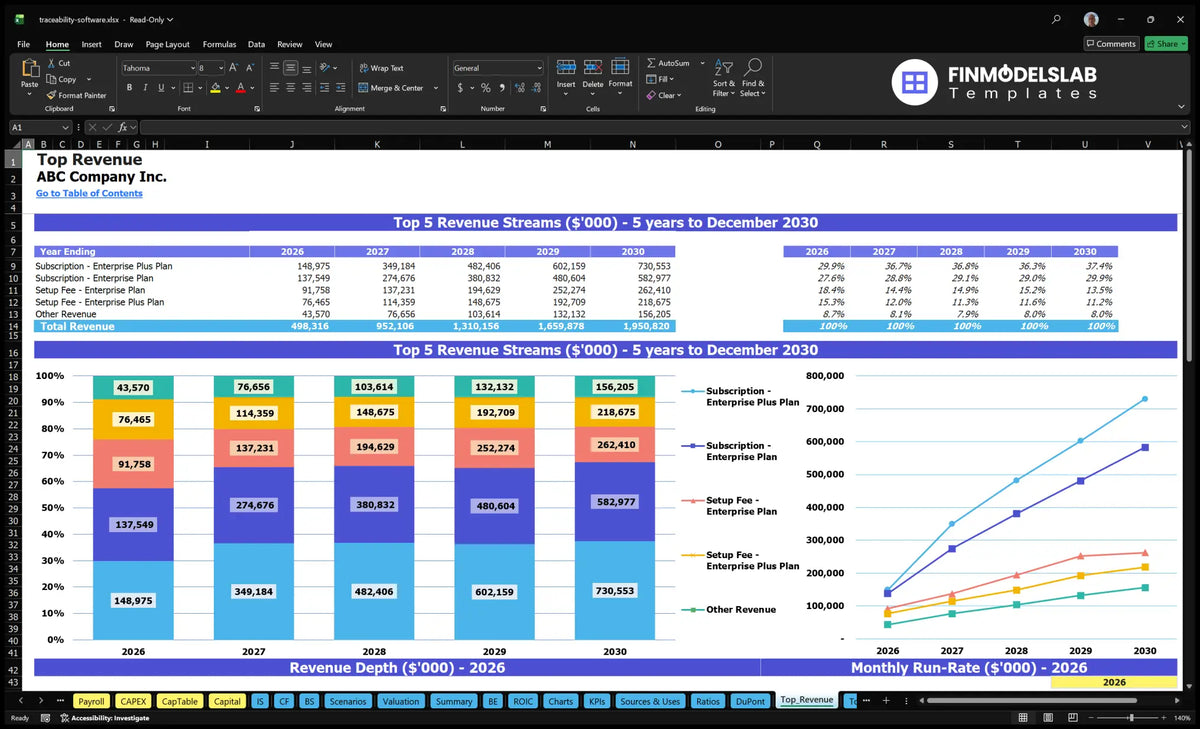This screenshot has width=1200, height=729.
Task: Click Decrease Indent icon
Action: tap(325, 88)
